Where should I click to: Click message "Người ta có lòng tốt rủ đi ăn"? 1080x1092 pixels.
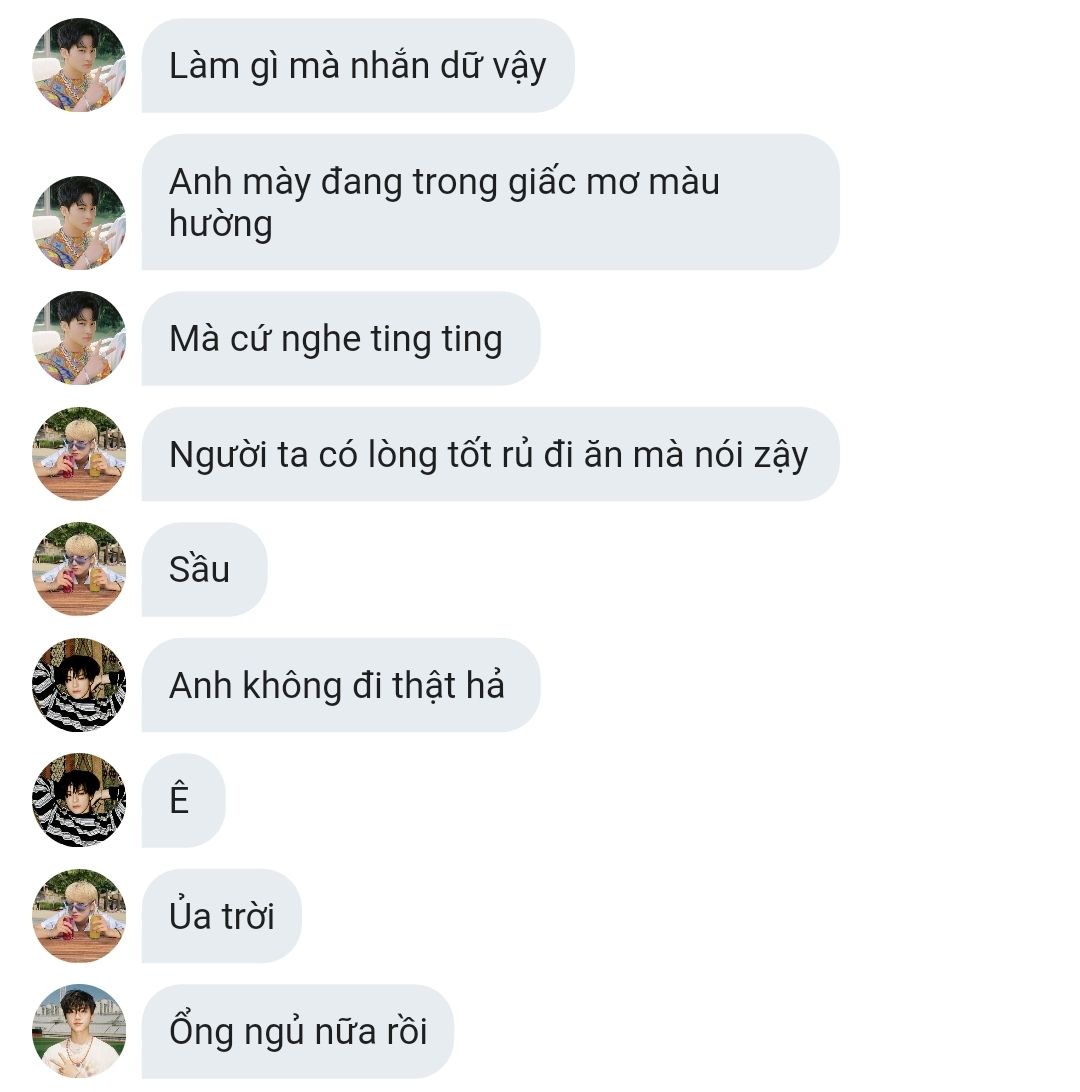490,454
